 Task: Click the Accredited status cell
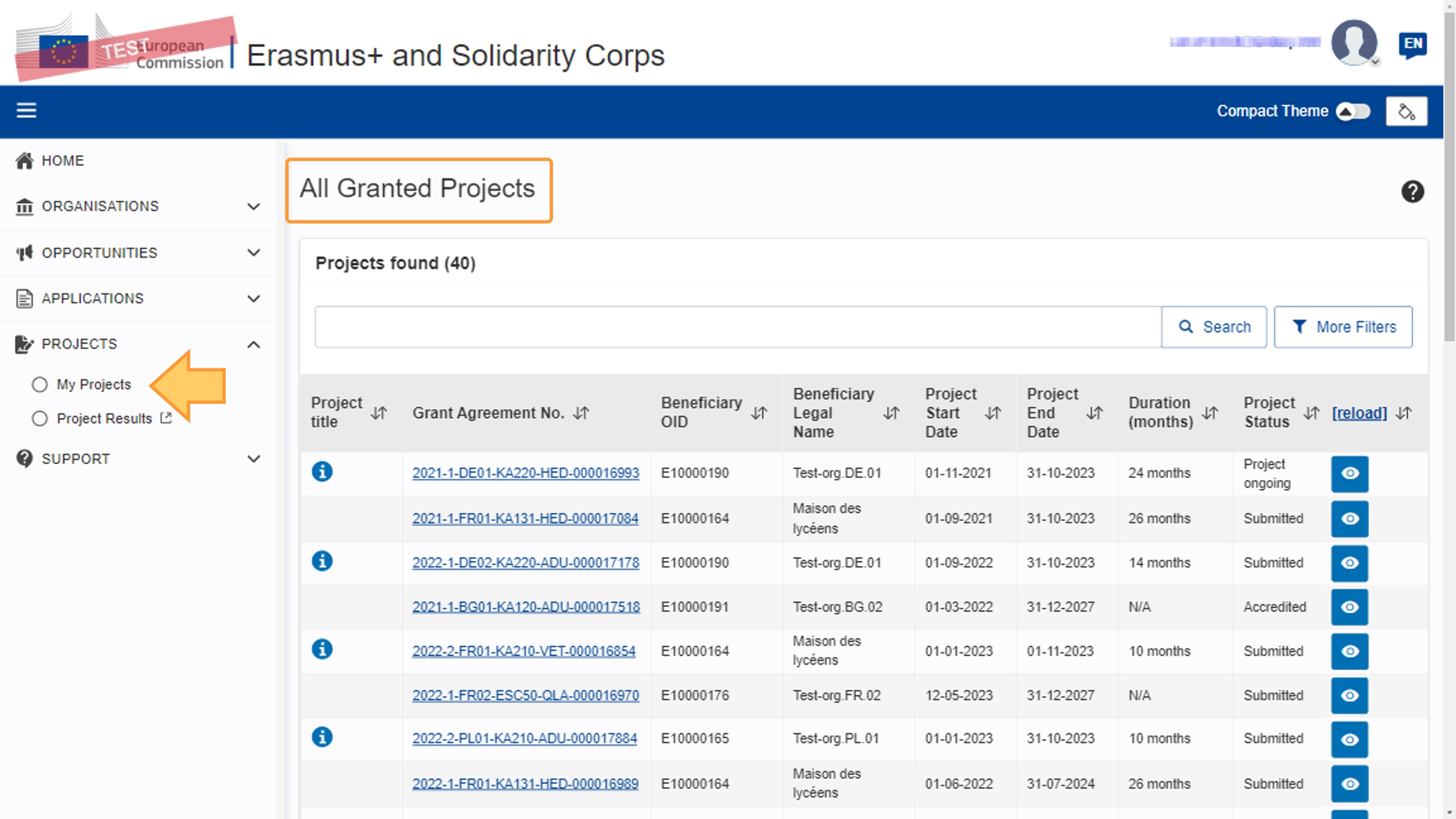(x=1275, y=607)
